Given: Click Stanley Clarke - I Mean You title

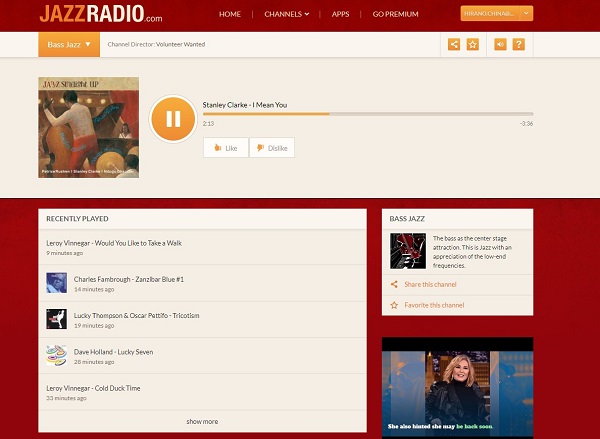Looking at the screenshot, I should (x=245, y=105).
